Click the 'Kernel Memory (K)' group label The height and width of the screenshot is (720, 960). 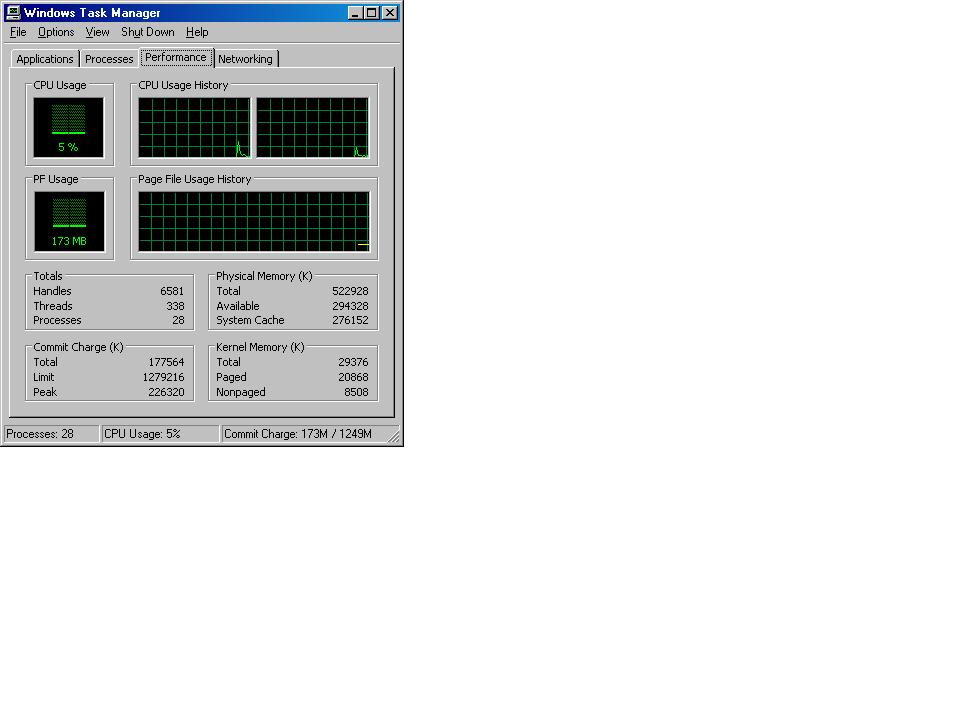point(260,347)
